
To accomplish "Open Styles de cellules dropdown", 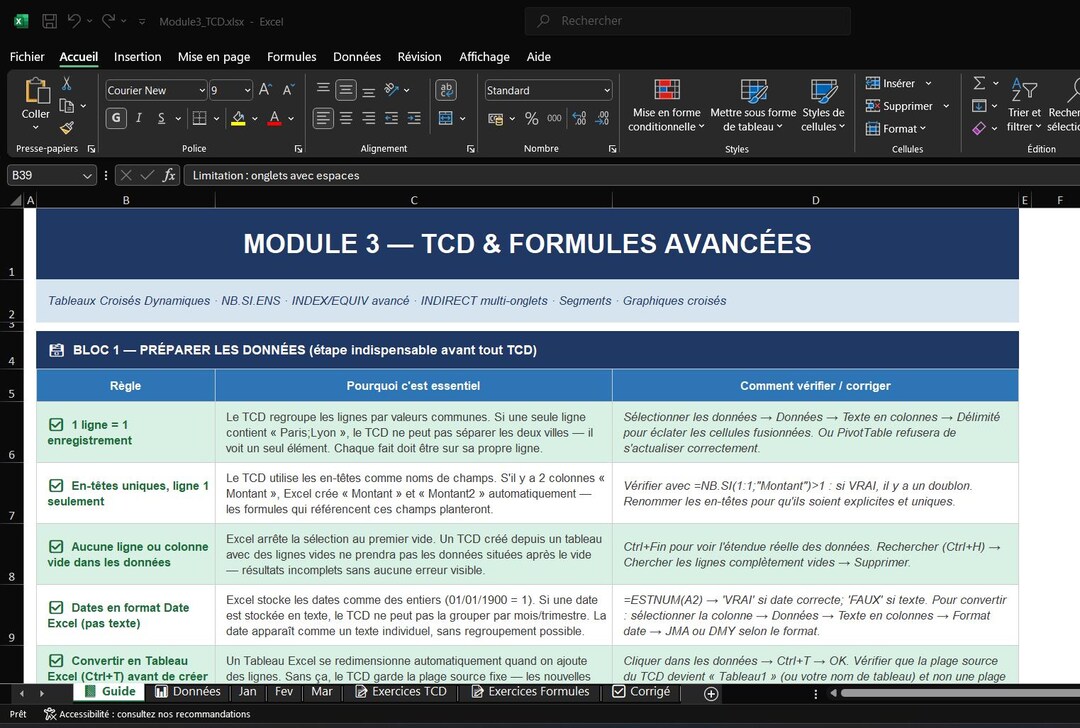I will click(x=823, y=105).
